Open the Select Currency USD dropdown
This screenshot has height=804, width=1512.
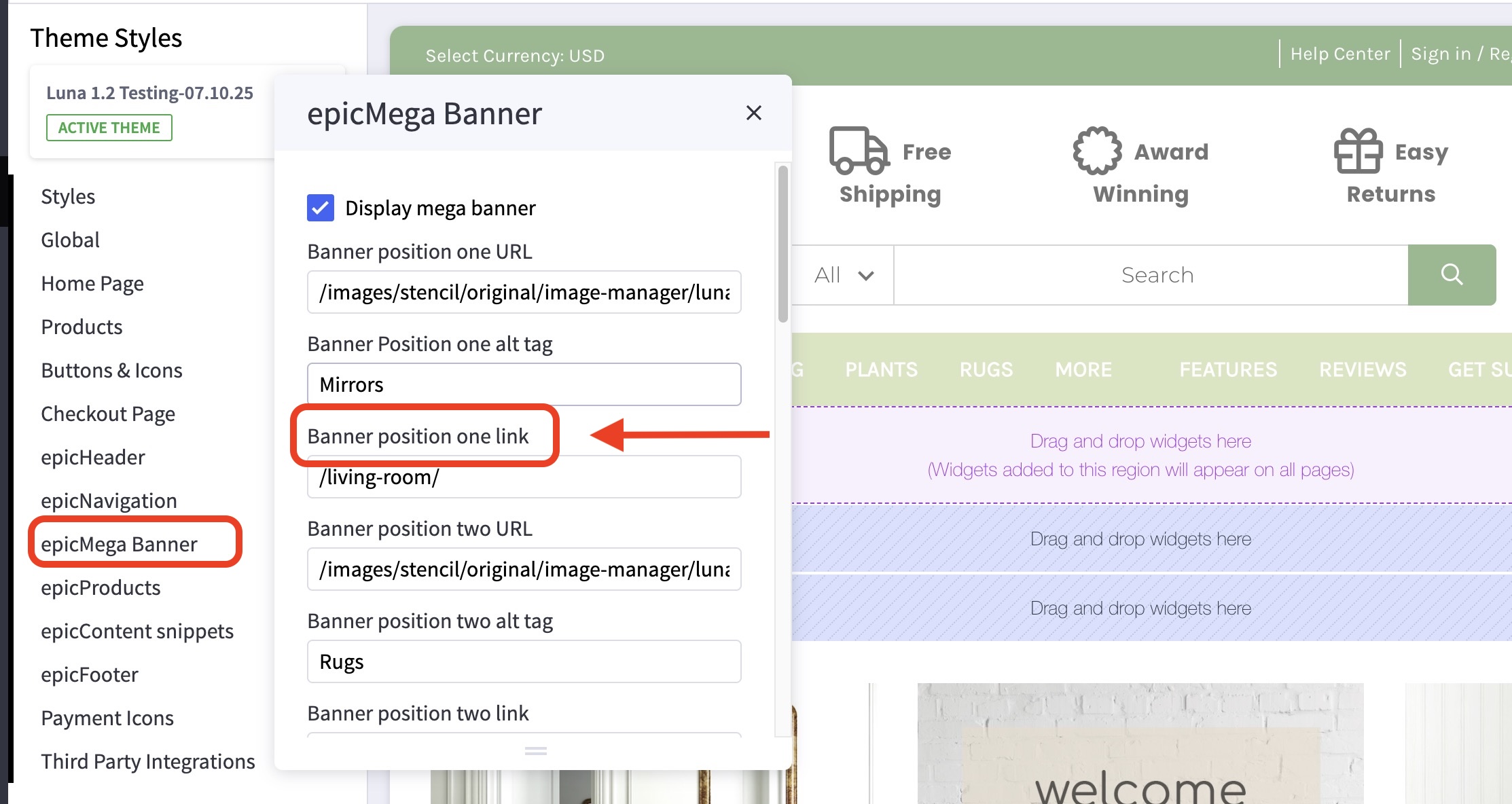tap(515, 55)
